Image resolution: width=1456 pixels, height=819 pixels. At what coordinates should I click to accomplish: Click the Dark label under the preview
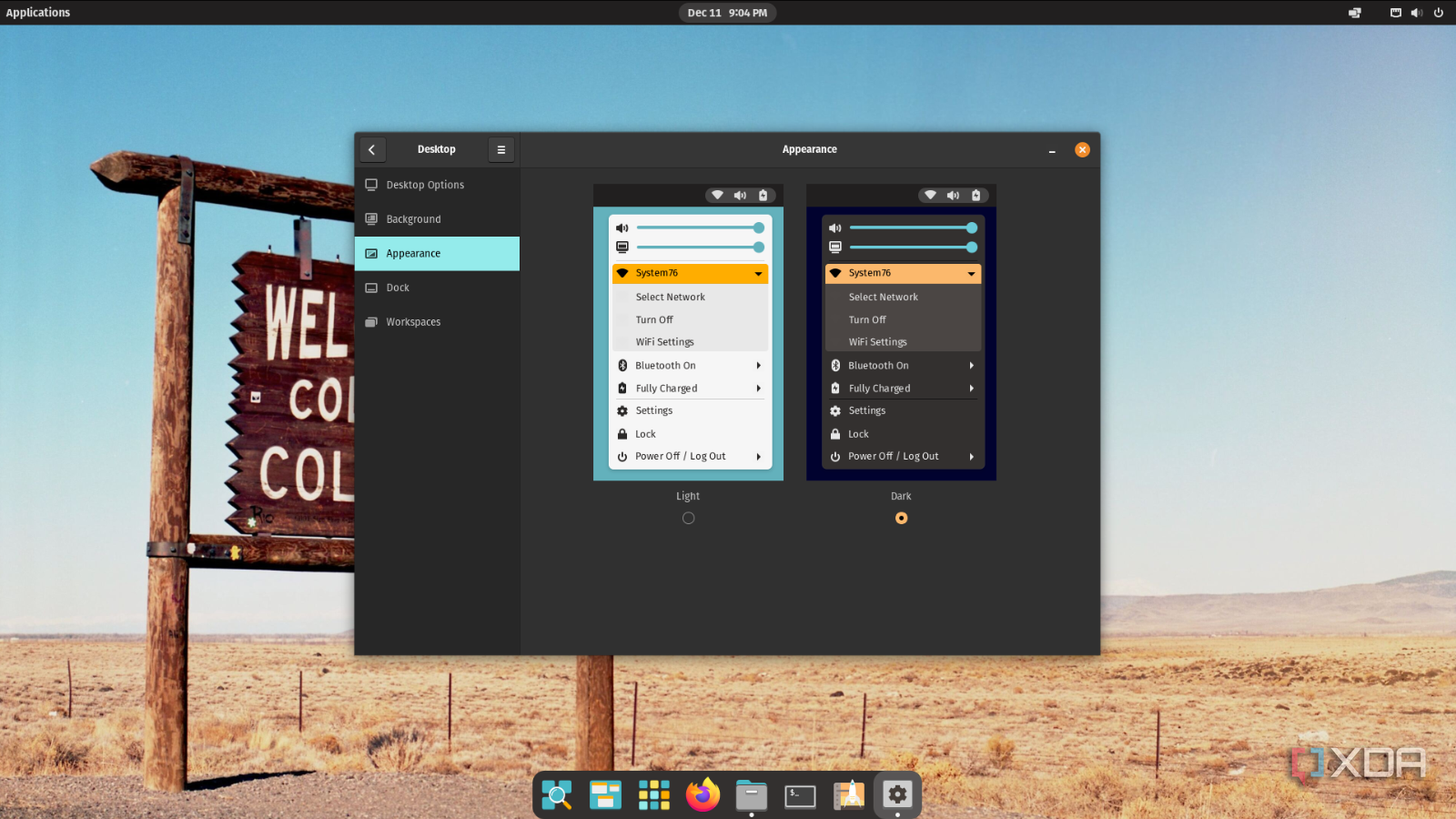click(901, 496)
